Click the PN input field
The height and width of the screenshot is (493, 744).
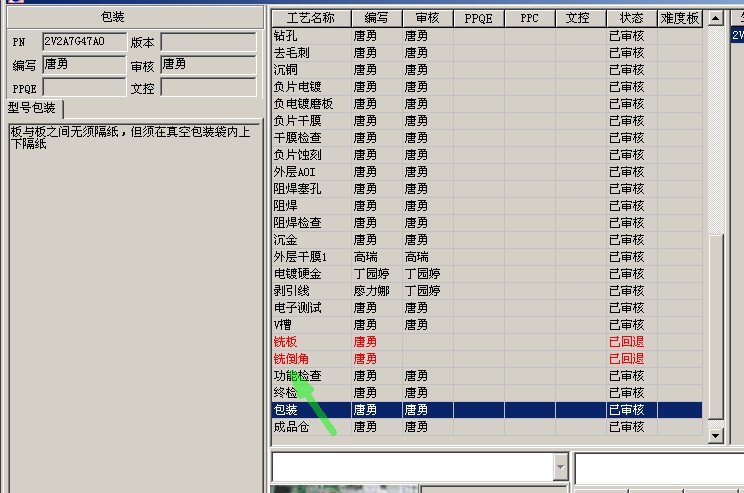[x=84, y=42]
